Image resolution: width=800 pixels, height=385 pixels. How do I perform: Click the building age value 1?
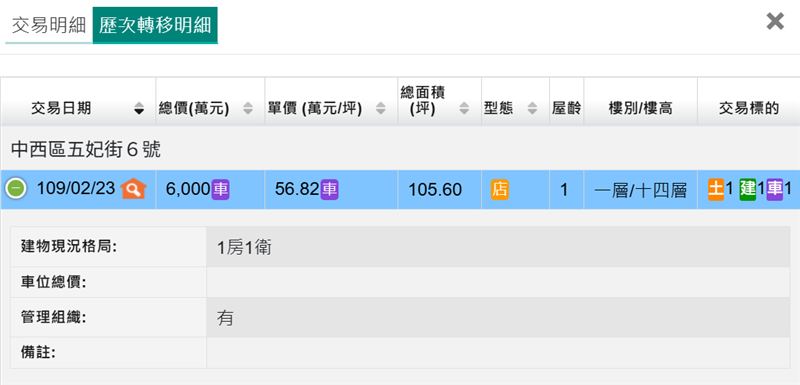pos(564,190)
